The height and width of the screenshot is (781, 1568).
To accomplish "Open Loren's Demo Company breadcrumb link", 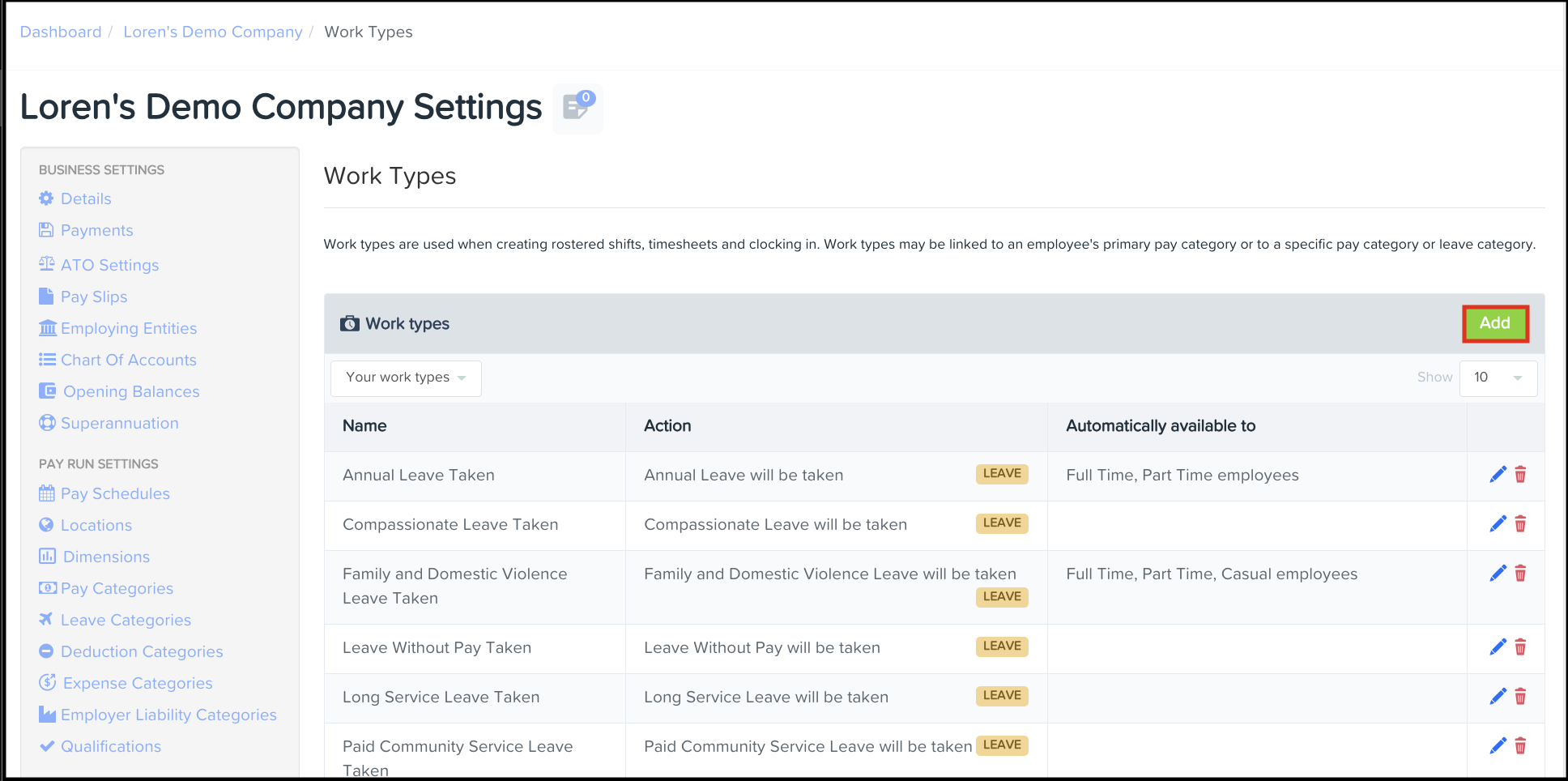I will (x=212, y=32).
